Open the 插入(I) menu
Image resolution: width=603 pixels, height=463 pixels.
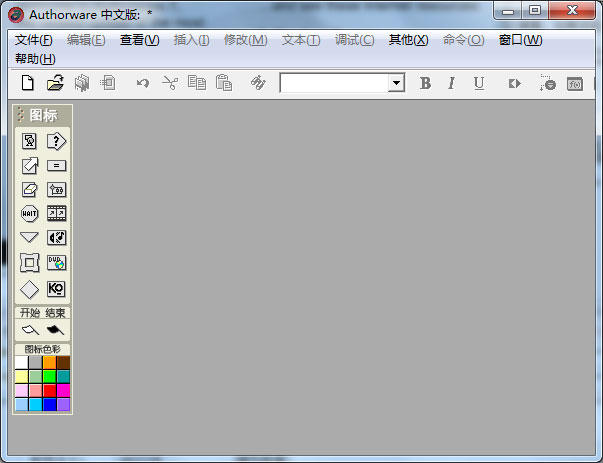pyautogui.click(x=191, y=40)
